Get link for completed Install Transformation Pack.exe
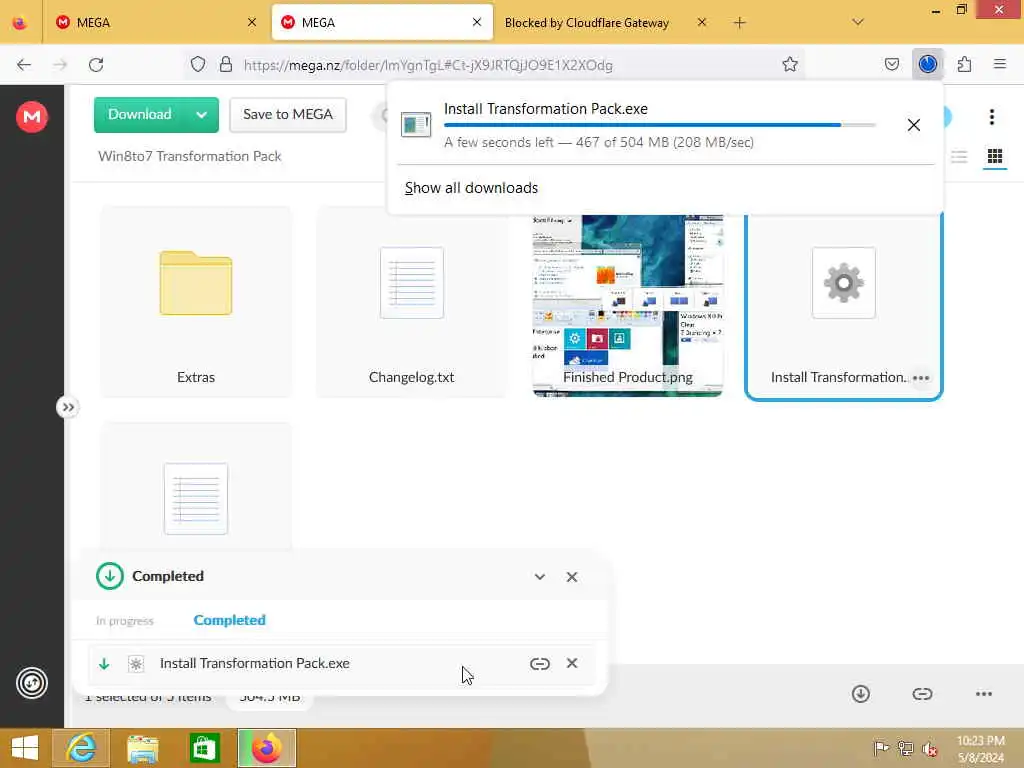 (x=539, y=664)
